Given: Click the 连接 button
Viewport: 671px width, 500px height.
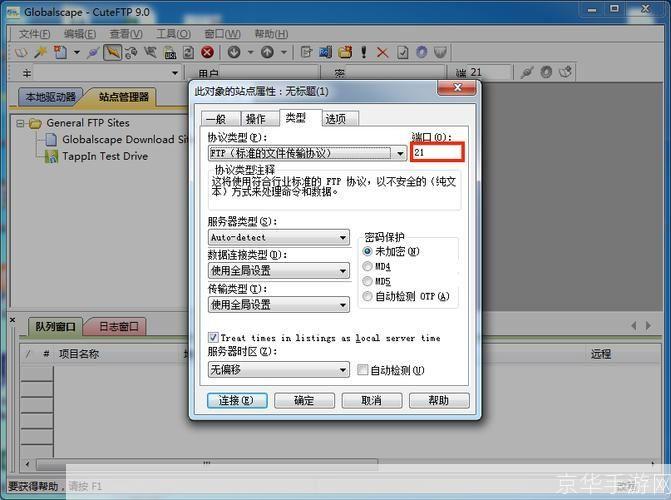Looking at the screenshot, I should click(237, 401).
